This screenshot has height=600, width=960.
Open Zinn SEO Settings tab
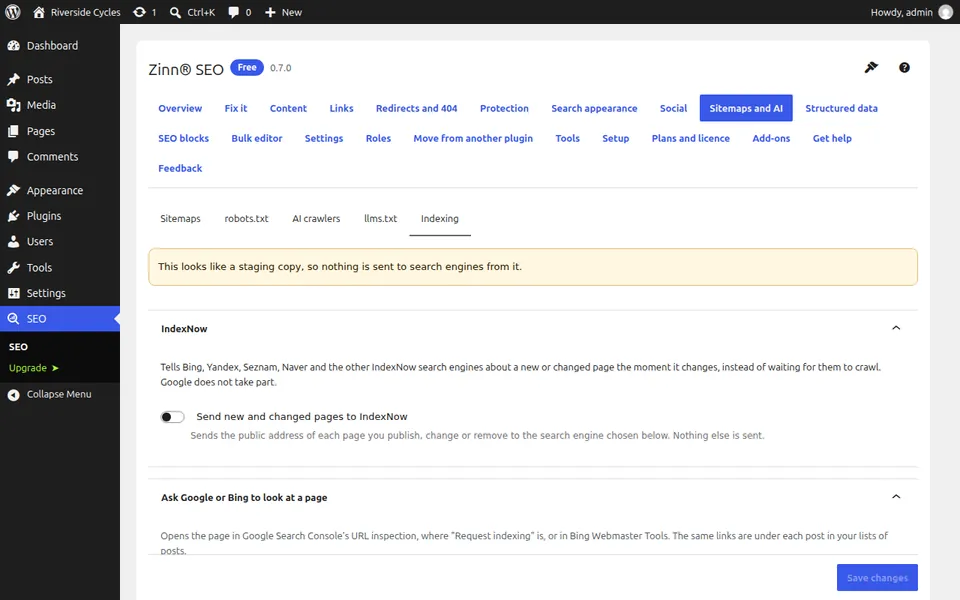tap(324, 138)
